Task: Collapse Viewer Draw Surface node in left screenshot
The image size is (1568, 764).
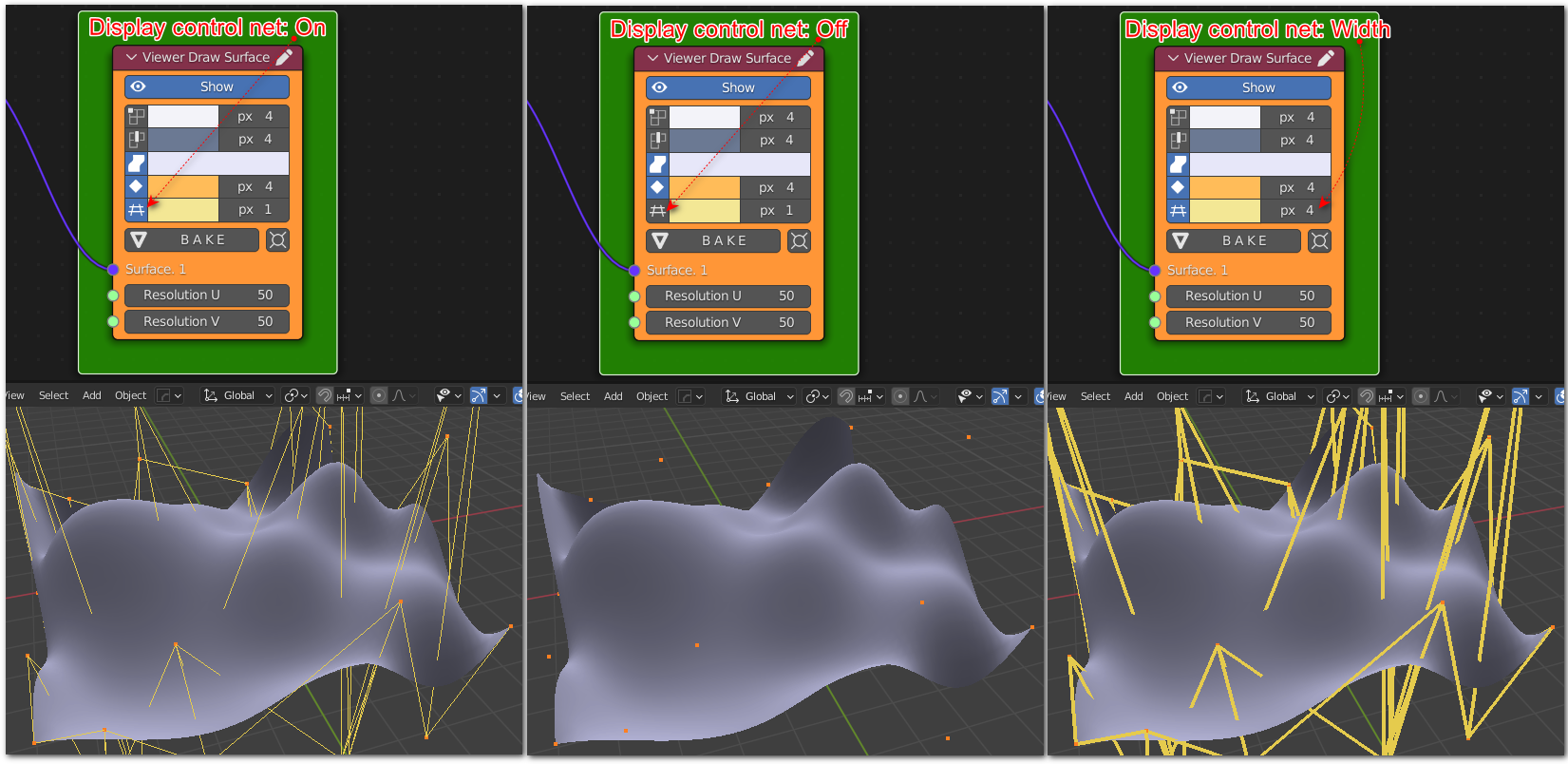Action: click(x=132, y=57)
